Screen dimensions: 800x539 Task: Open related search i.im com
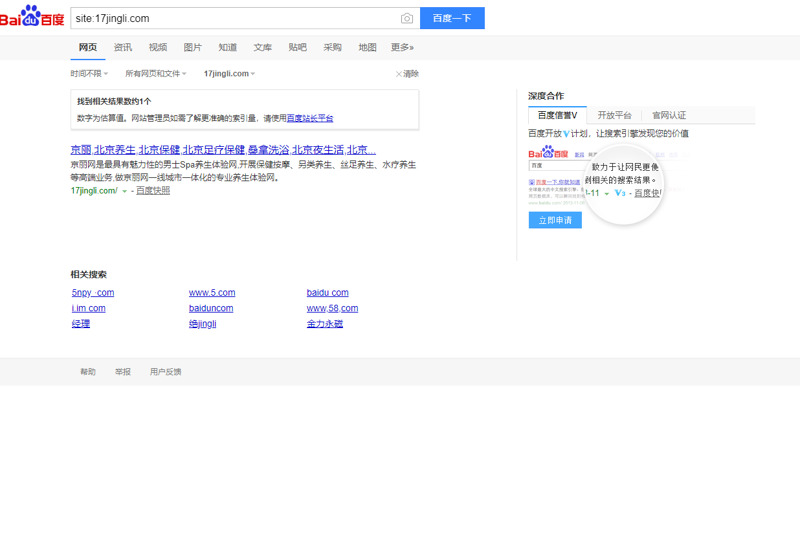(x=89, y=308)
